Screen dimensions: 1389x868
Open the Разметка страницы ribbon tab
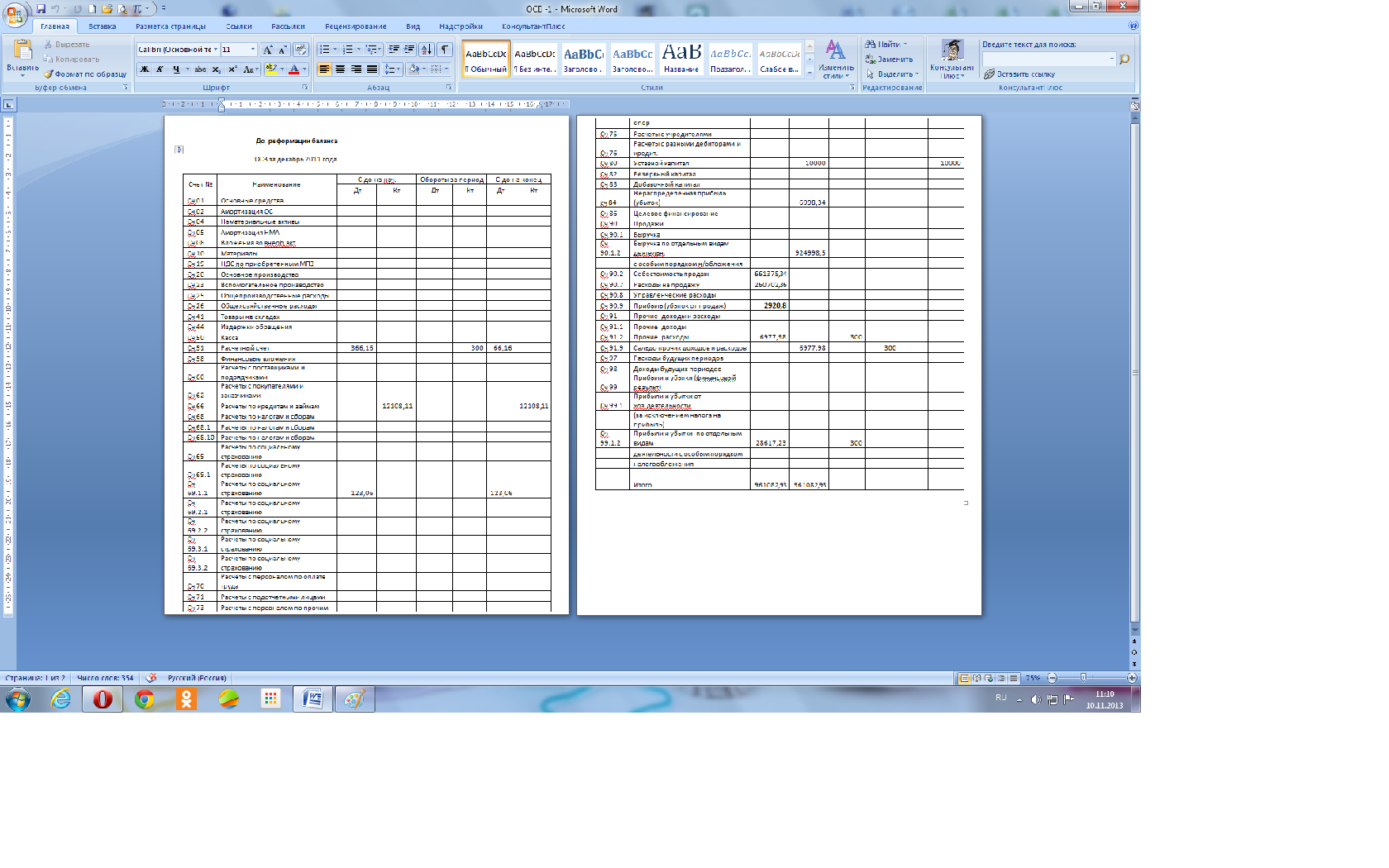(171, 26)
